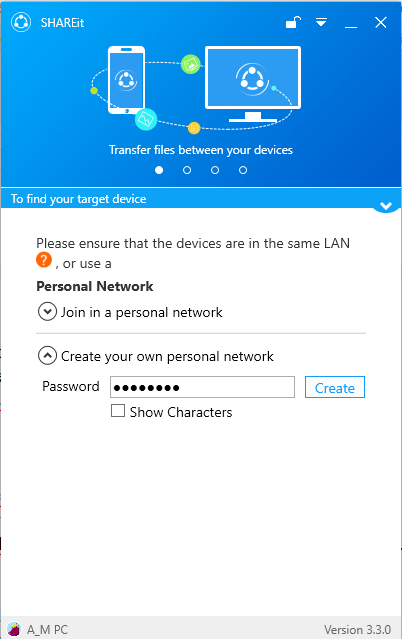Click the Create button

click(x=335, y=387)
